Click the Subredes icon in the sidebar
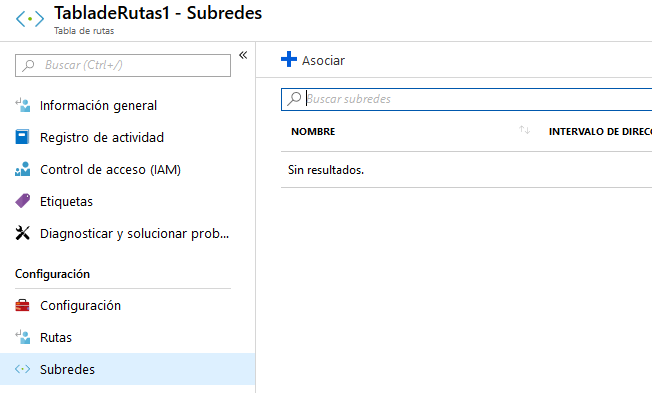This screenshot has width=652, height=393. click(x=22, y=369)
